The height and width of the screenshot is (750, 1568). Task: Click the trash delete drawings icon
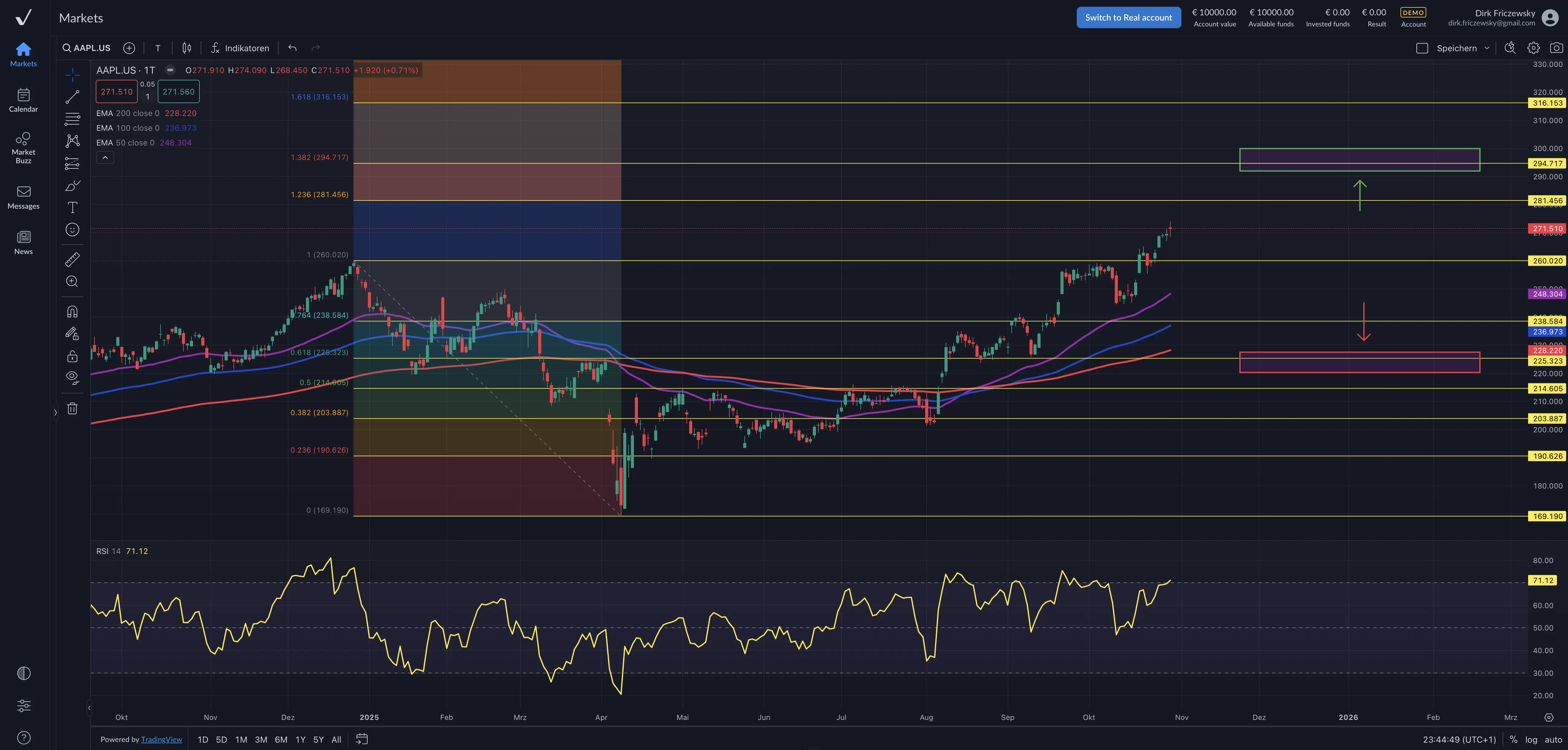pyautogui.click(x=72, y=408)
